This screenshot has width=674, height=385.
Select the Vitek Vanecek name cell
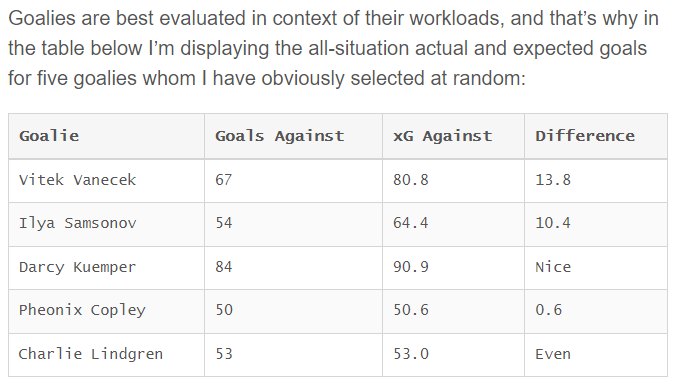click(107, 180)
